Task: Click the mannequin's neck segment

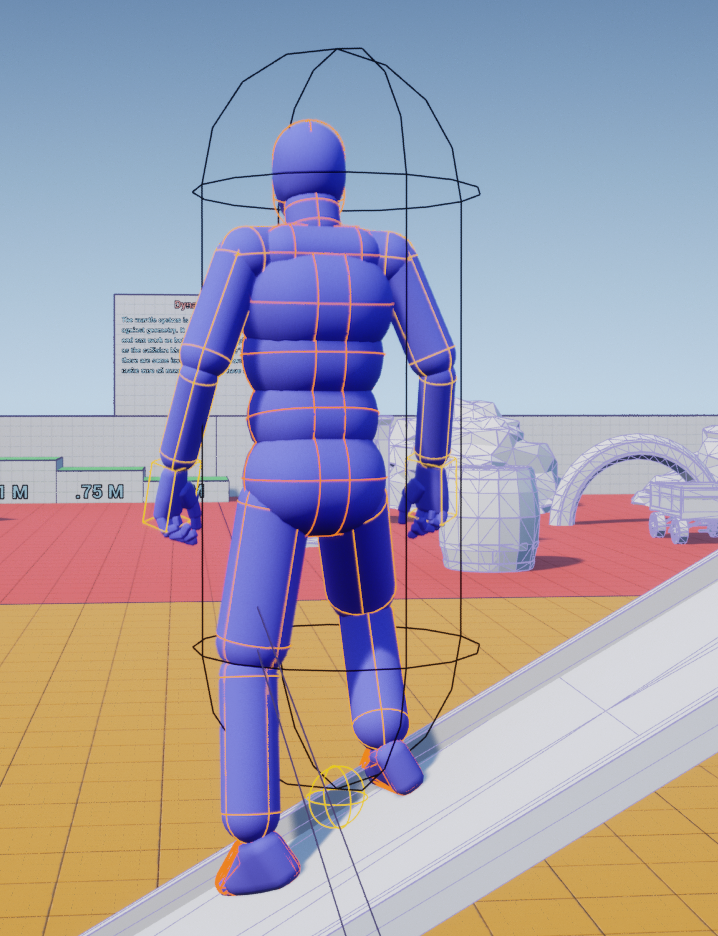Action: click(x=310, y=210)
